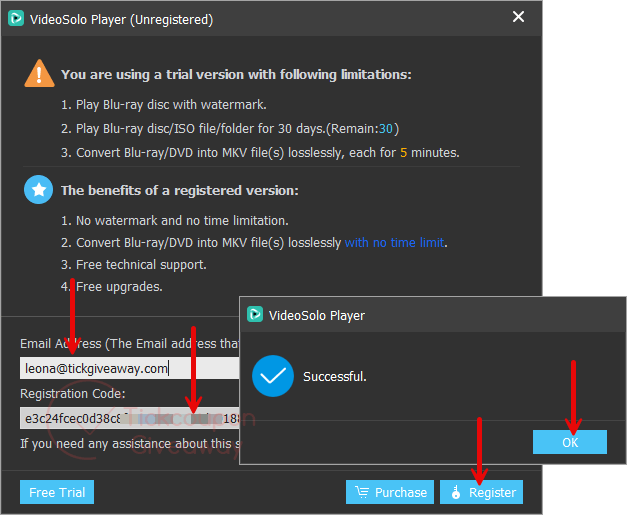The width and height of the screenshot is (628, 515).
Task: Click 'Play Blu-ray disc with watermark.' line
Action: (163, 105)
